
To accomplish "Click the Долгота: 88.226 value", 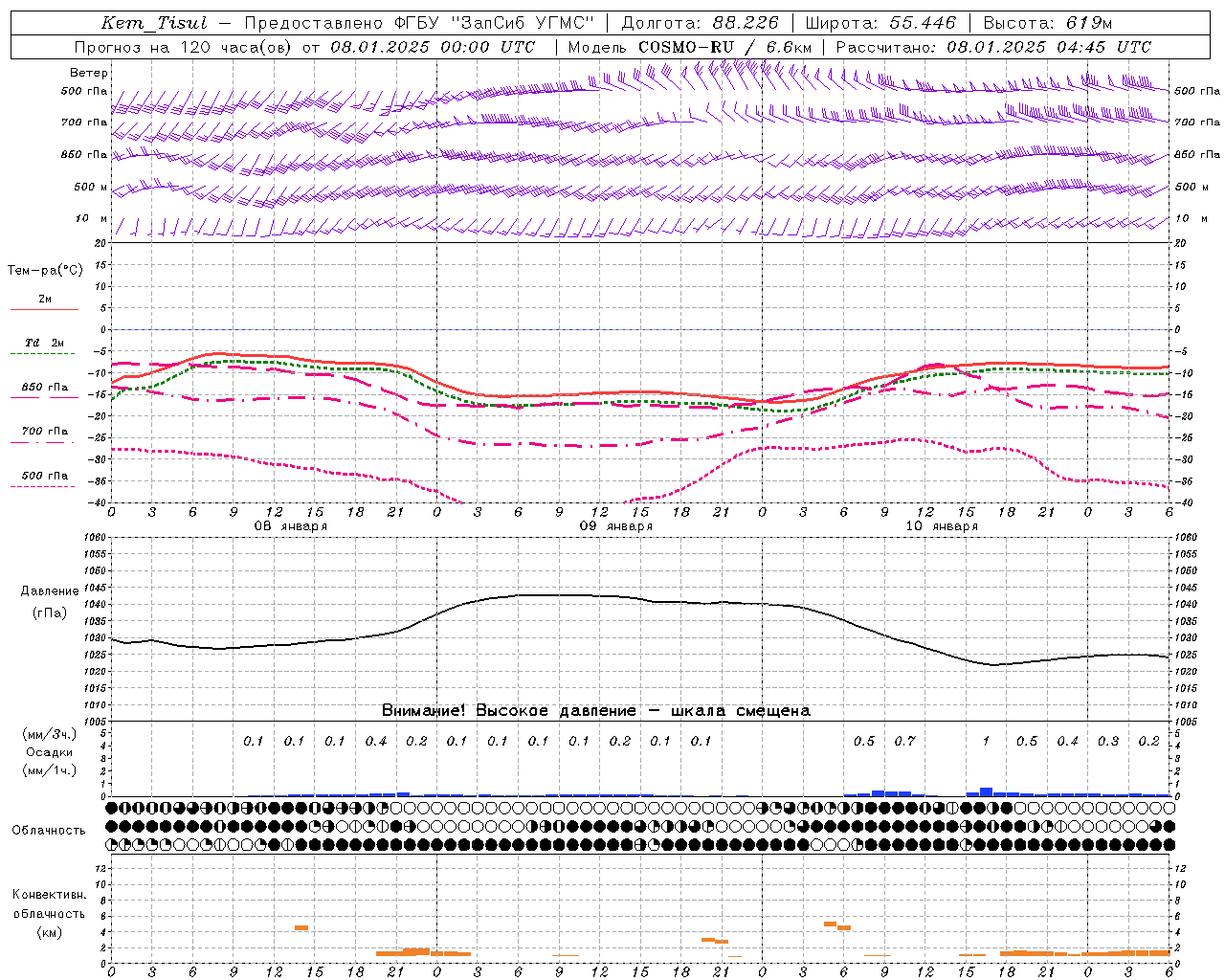I will [x=701, y=23].
